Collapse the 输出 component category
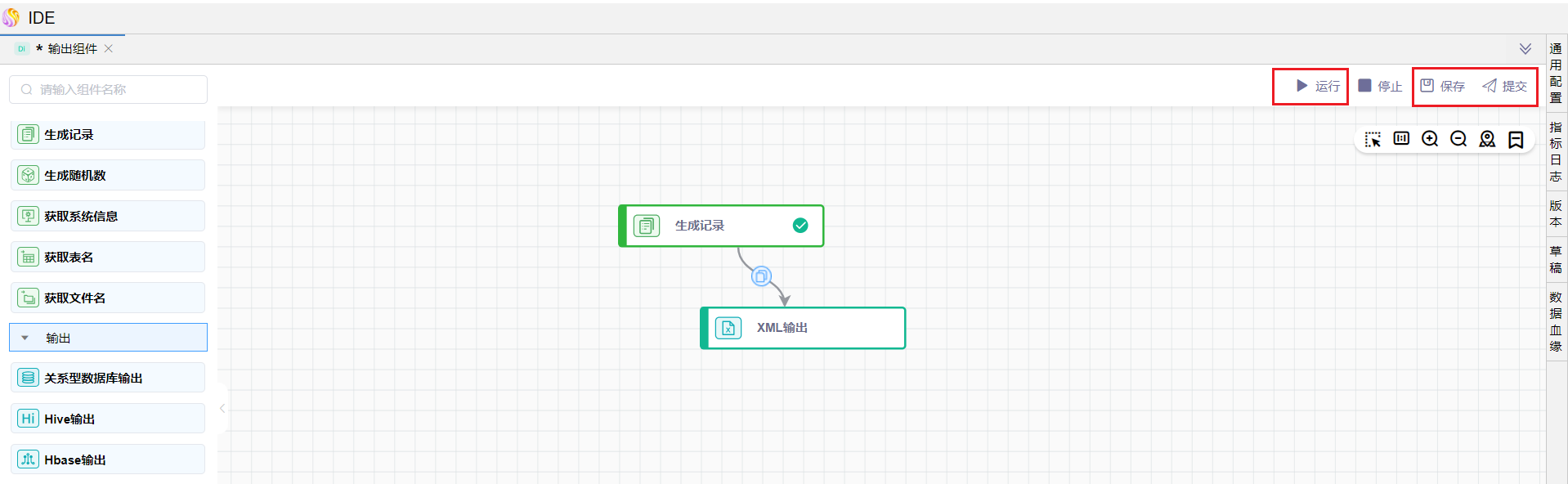Screen dimensions: 1568x484 (x=25, y=338)
